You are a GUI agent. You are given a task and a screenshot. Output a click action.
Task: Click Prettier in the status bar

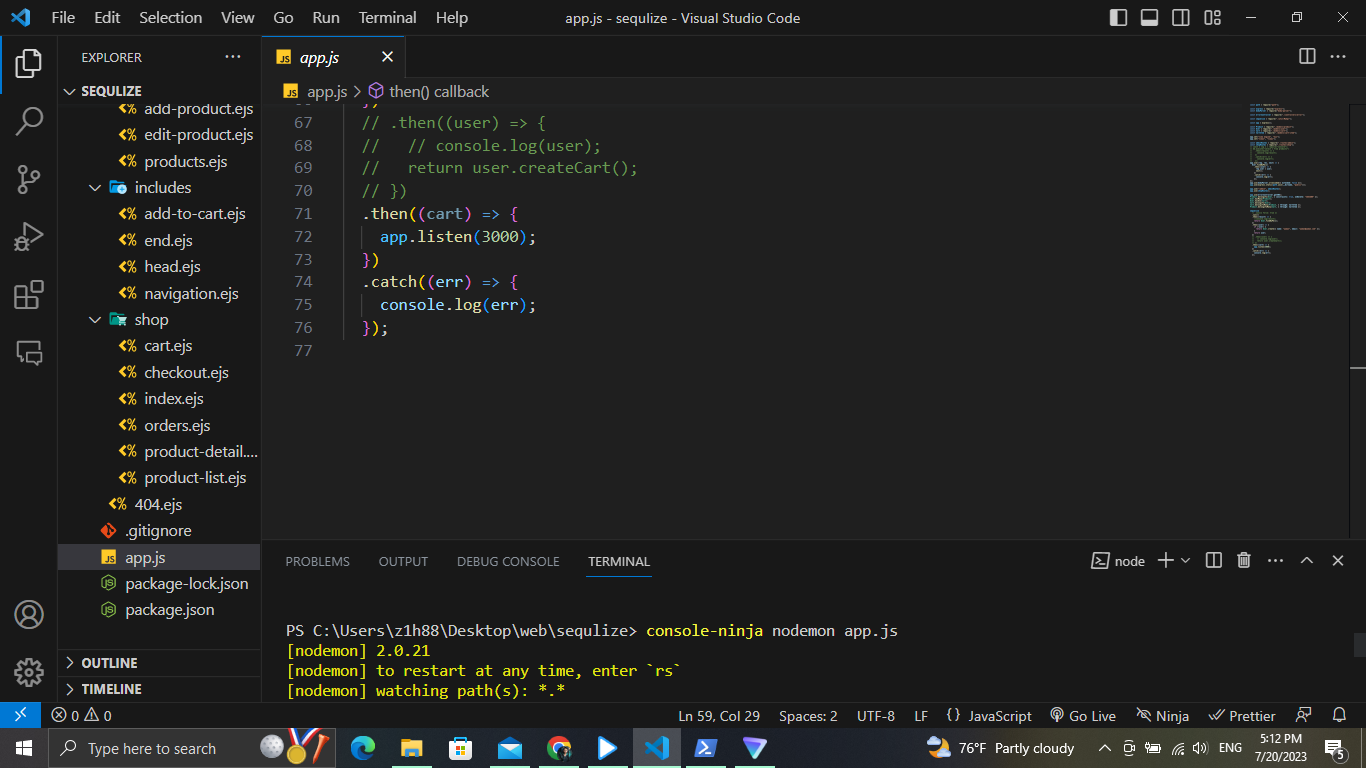(1241, 715)
